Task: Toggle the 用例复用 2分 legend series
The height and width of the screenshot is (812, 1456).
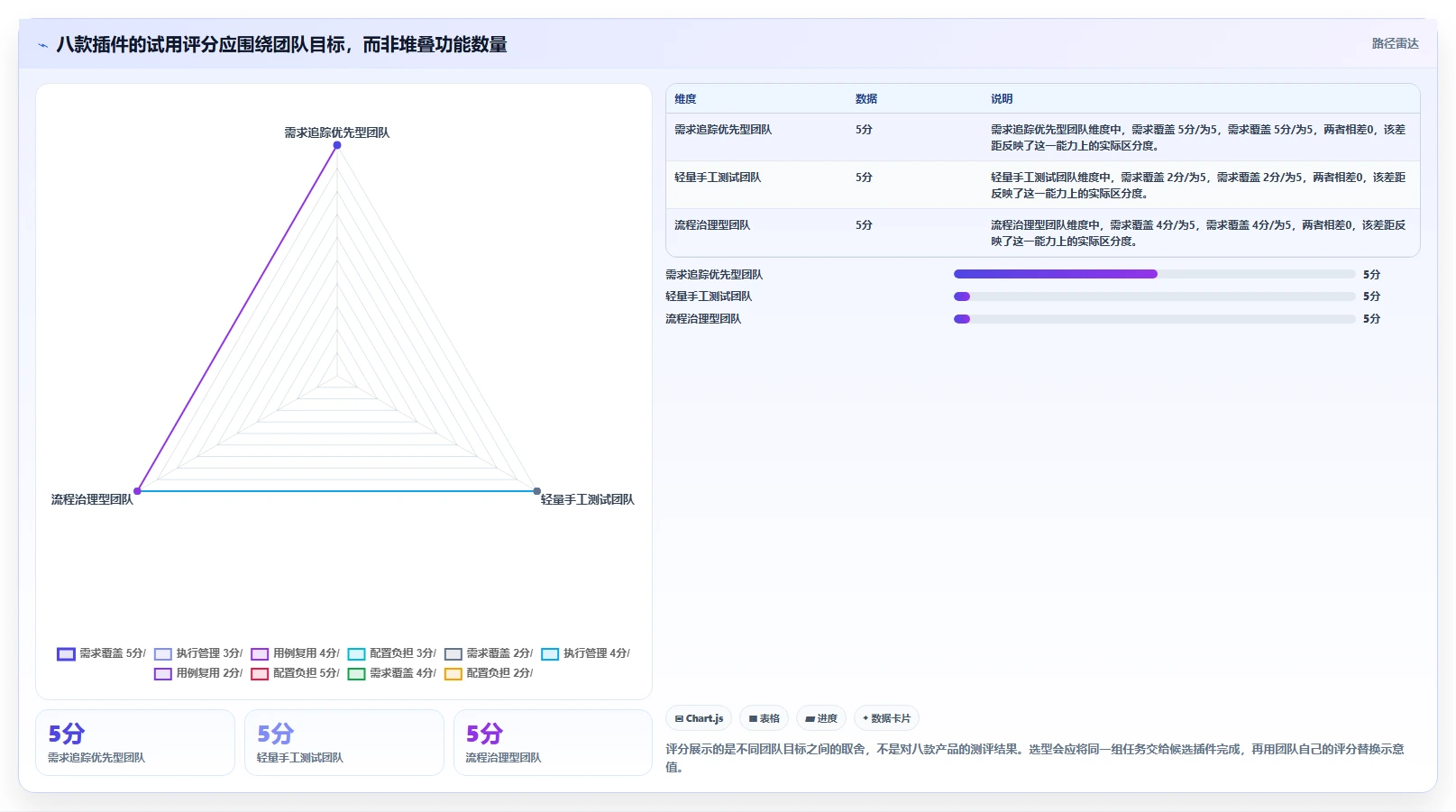Action: click(198, 673)
